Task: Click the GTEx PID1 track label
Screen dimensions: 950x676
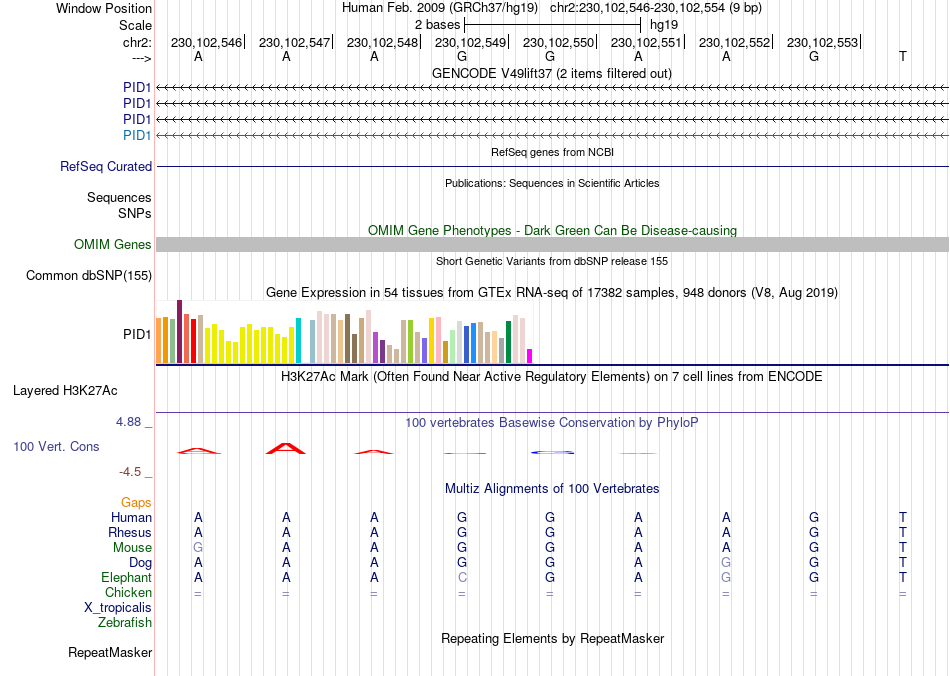Action: point(137,334)
